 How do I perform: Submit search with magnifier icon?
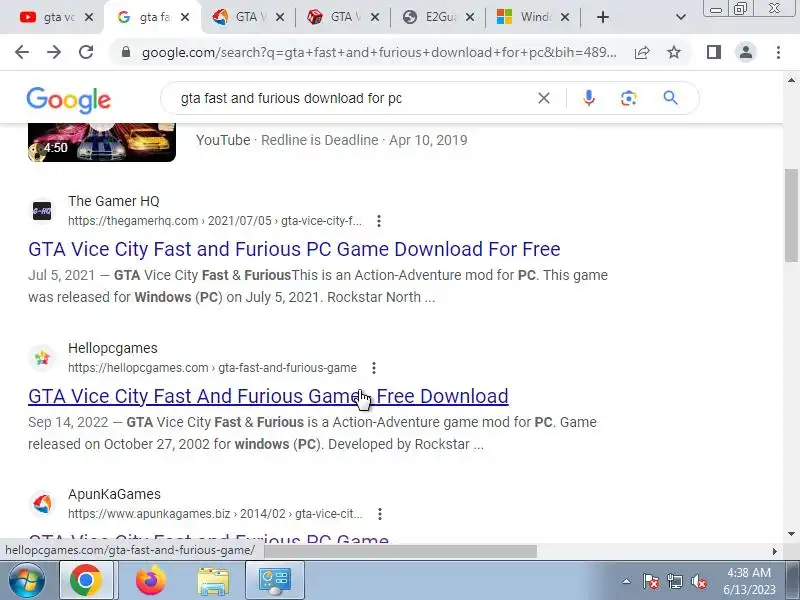(670, 98)
